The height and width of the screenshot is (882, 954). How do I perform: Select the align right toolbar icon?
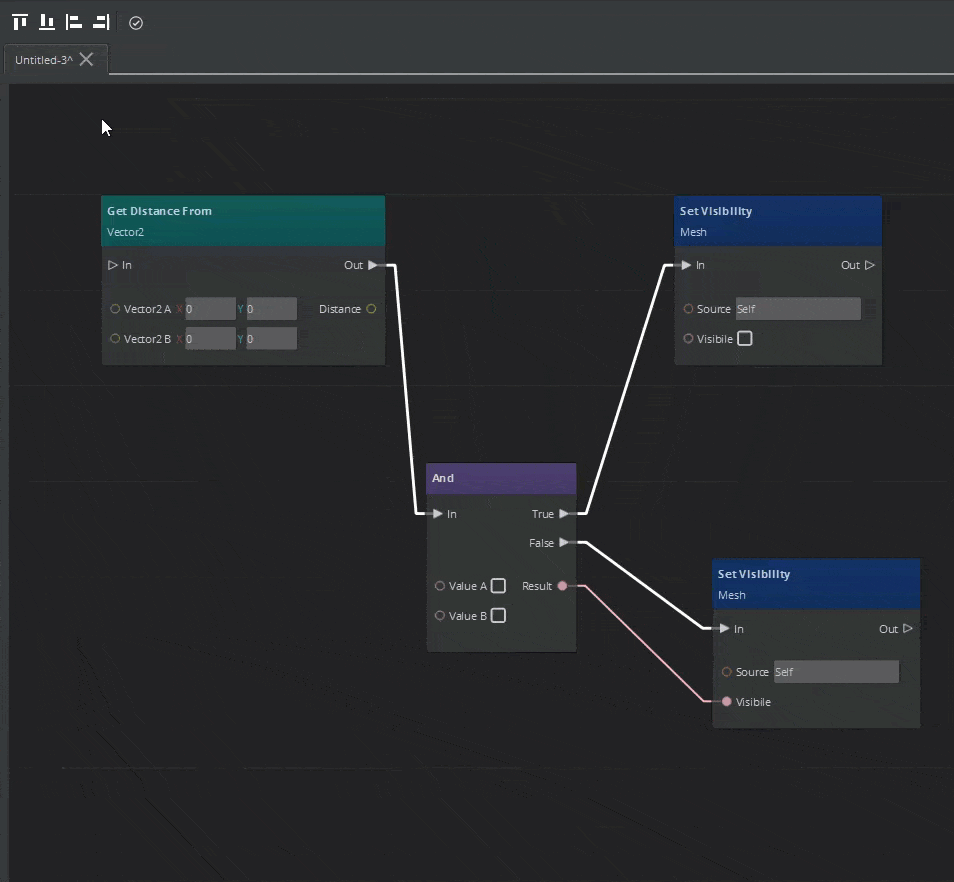(99, 21)
